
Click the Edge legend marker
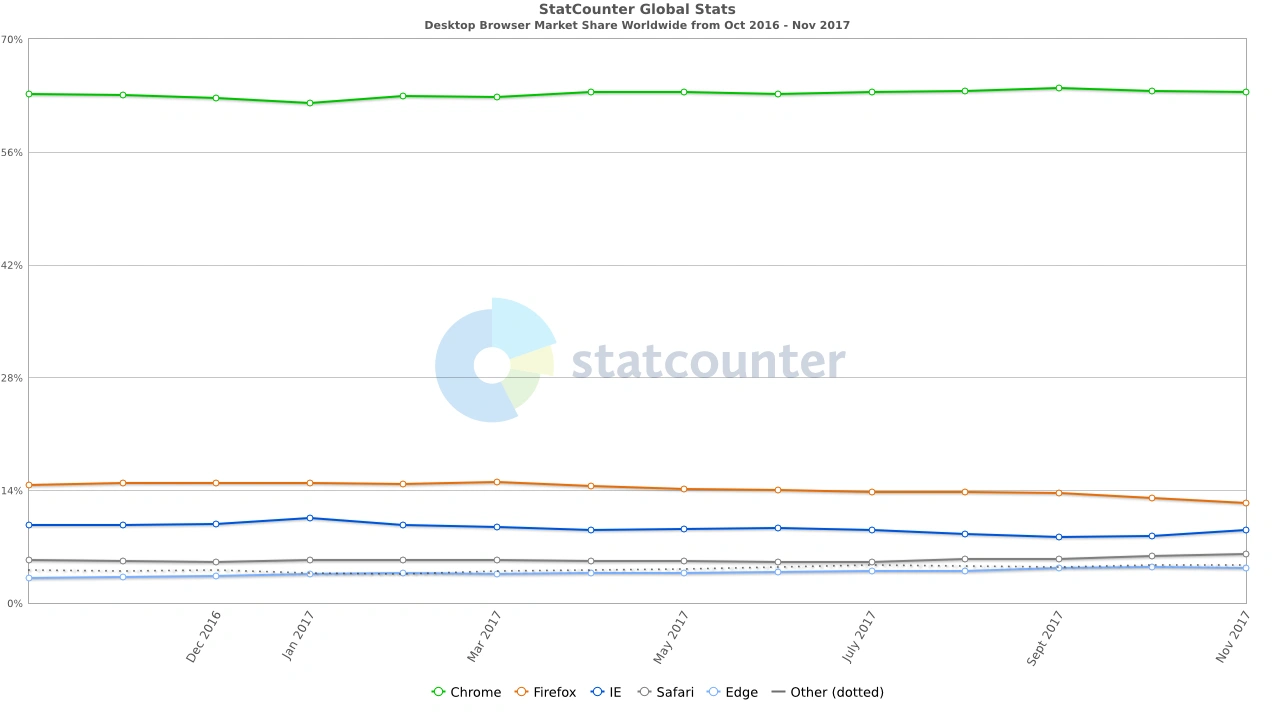[x=714, y=692]
